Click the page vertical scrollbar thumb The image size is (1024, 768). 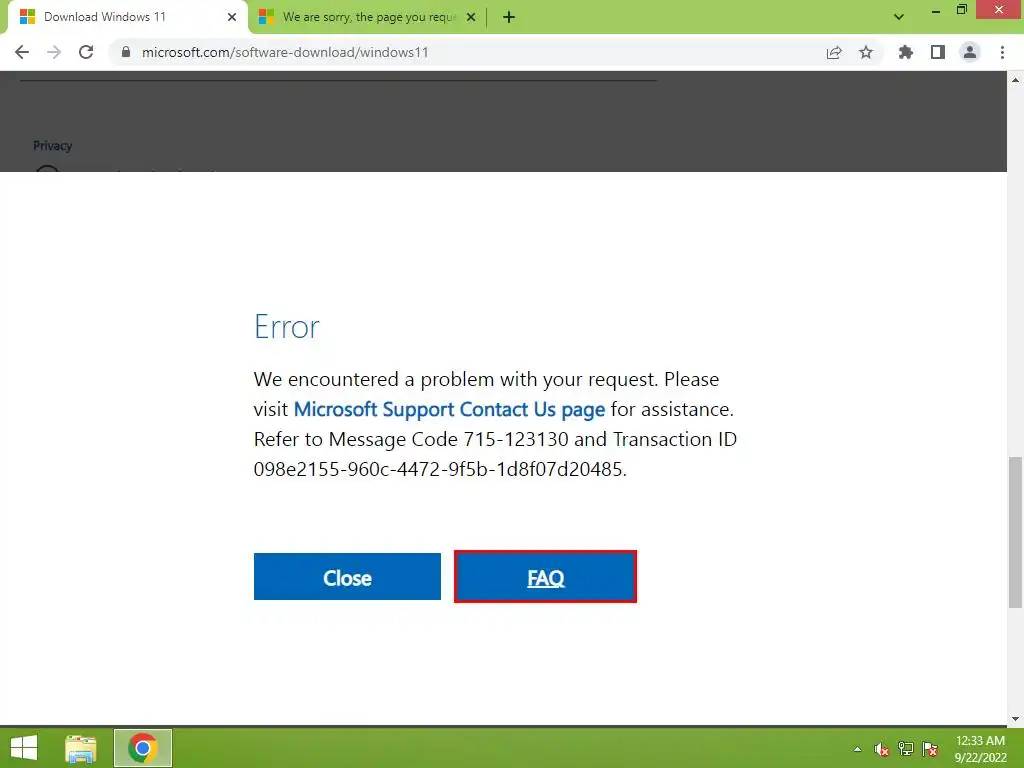[x=1015, y=532]
